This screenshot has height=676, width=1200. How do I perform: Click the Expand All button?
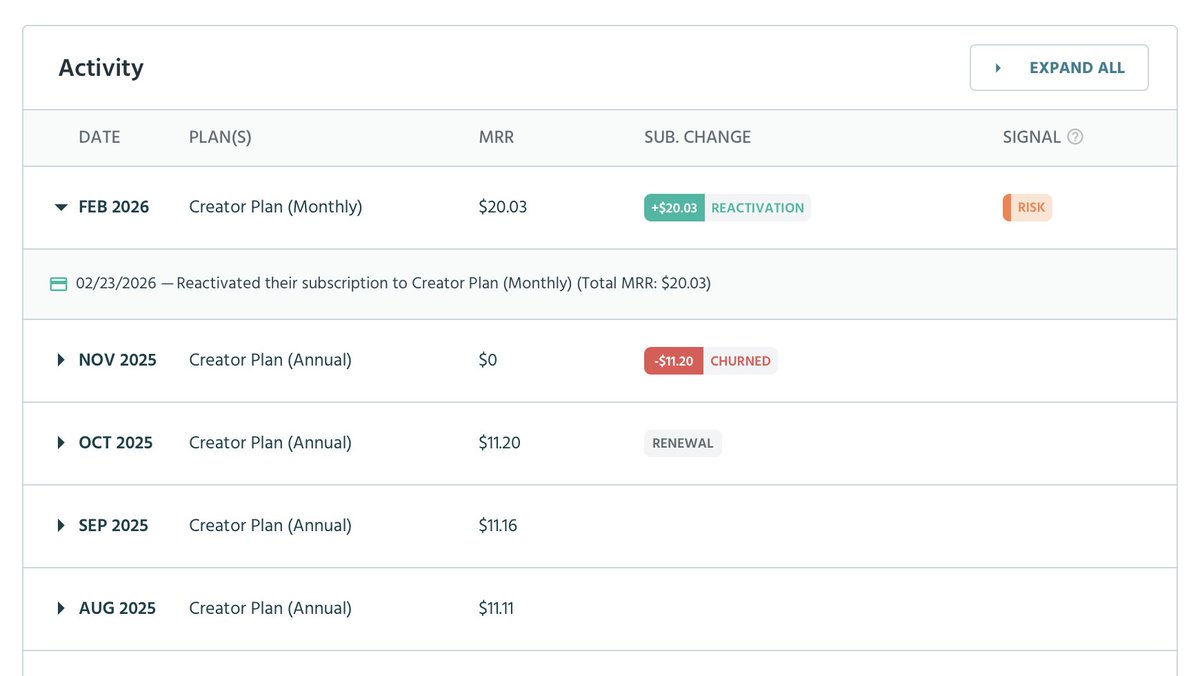[1059, 68]
